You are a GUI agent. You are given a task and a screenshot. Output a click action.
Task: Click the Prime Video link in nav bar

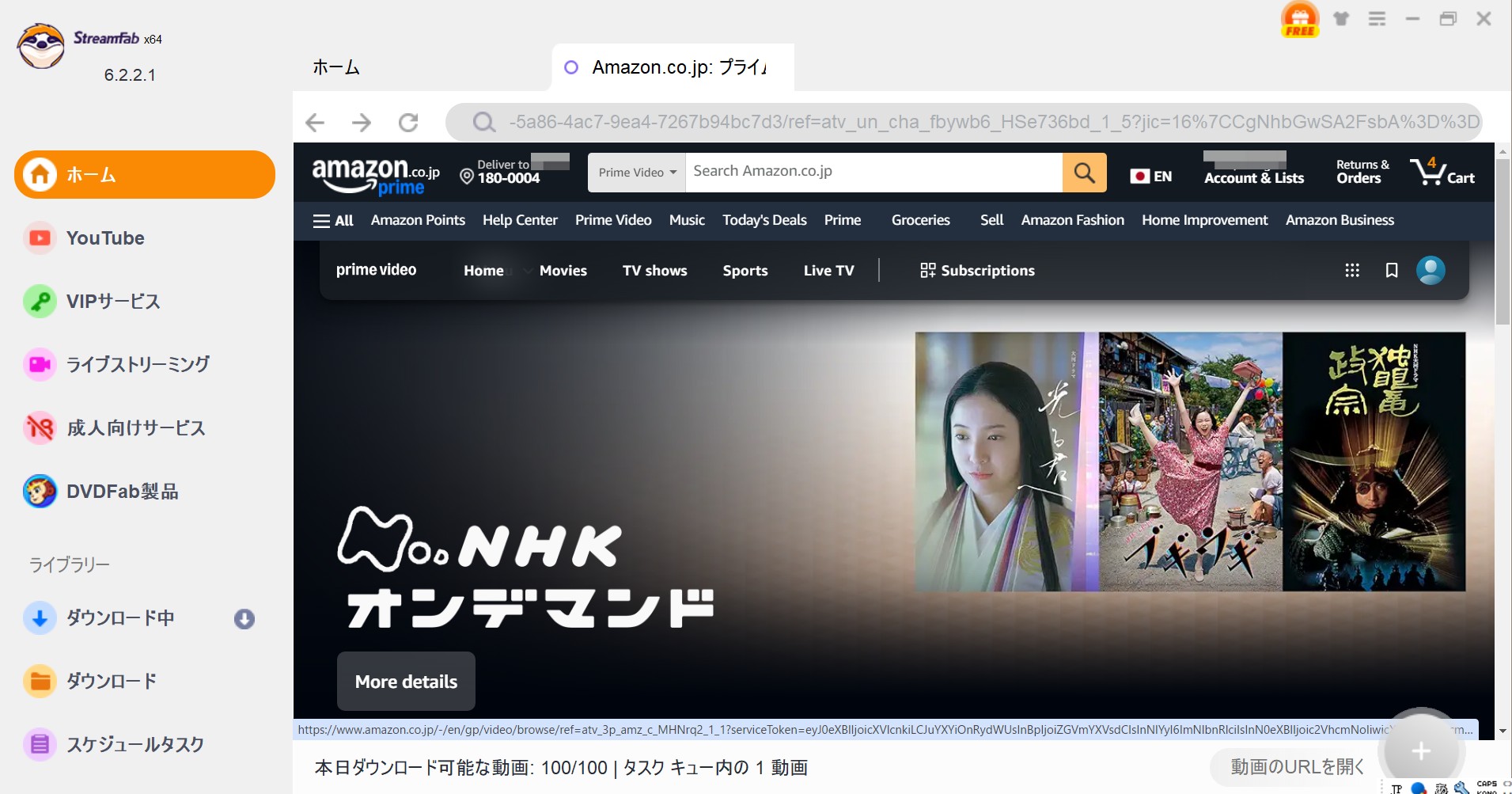pyautogui.click(x=613, y=221)
